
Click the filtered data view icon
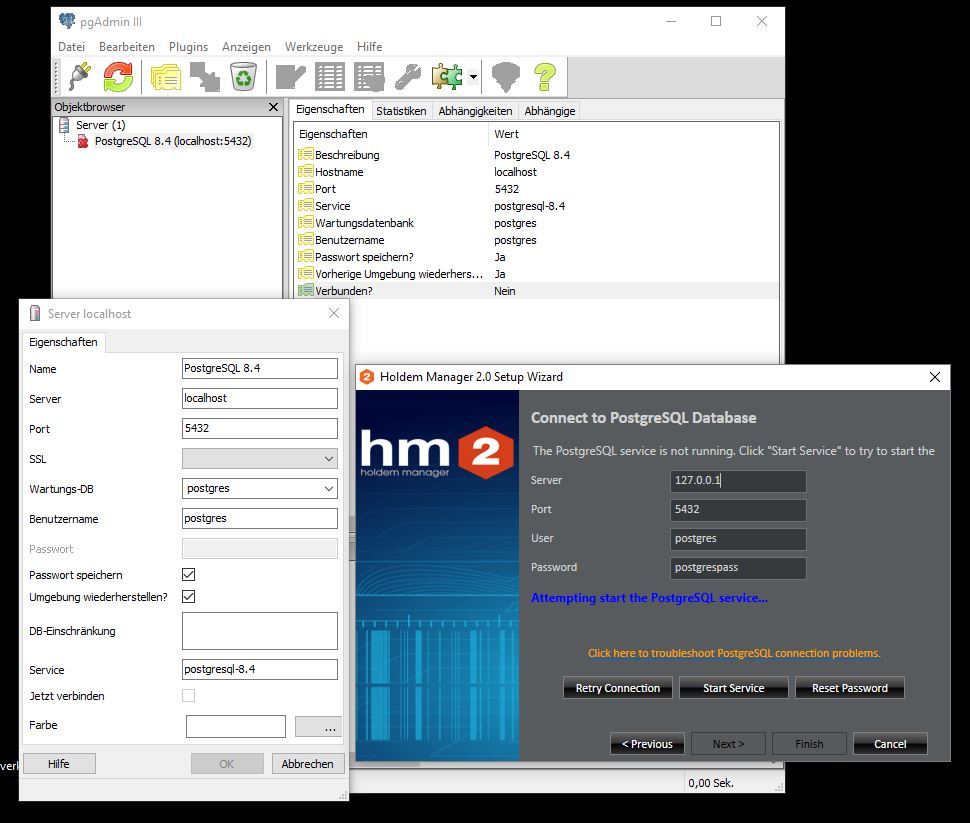tap(369, 77)
